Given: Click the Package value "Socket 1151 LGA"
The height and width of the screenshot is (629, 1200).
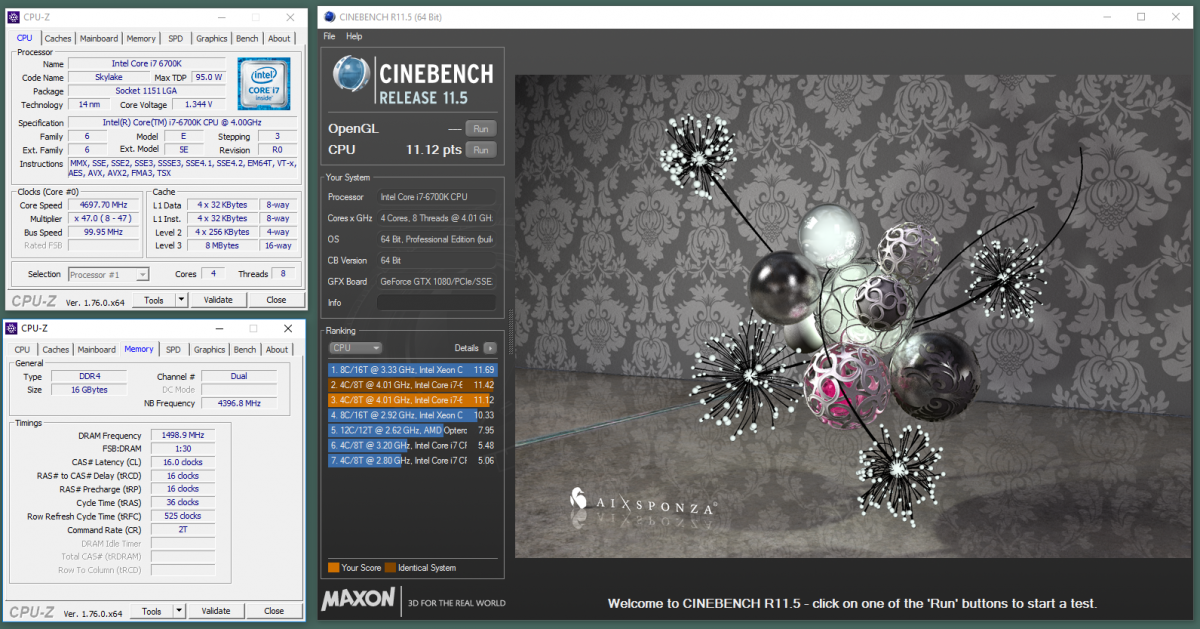Looking at the screenshot, I should (x=147, y=91).
